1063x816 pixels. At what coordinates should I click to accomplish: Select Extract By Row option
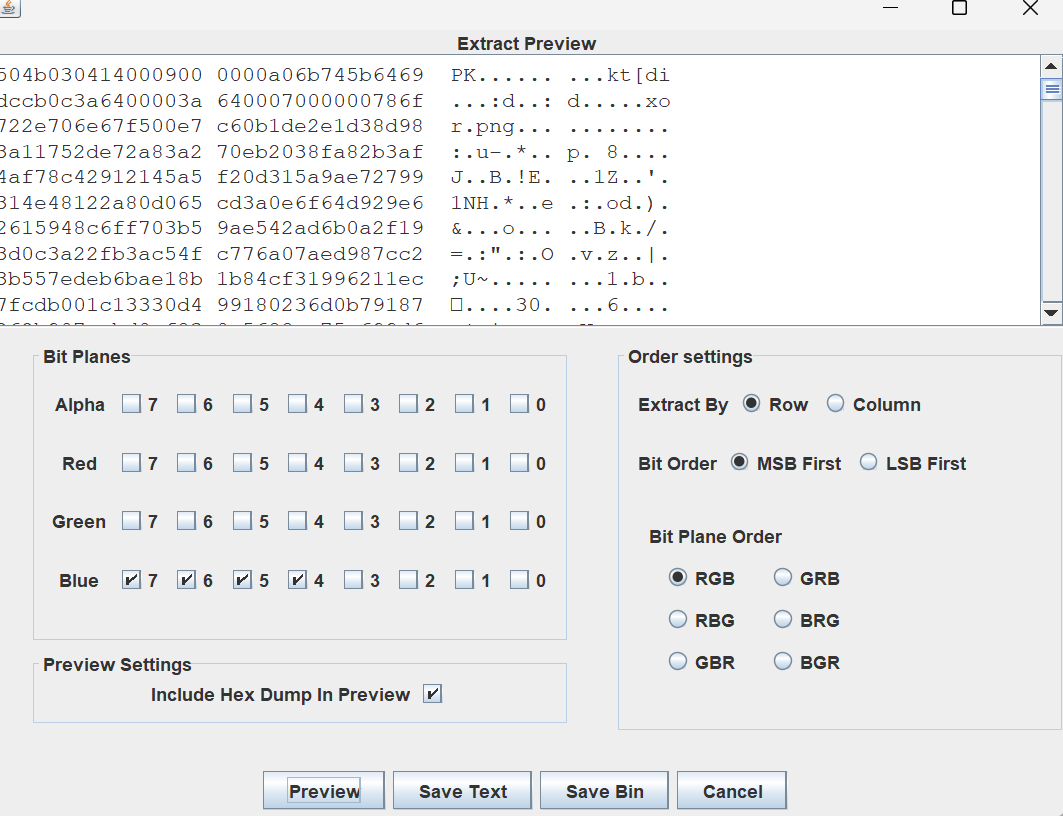point(751,404)
